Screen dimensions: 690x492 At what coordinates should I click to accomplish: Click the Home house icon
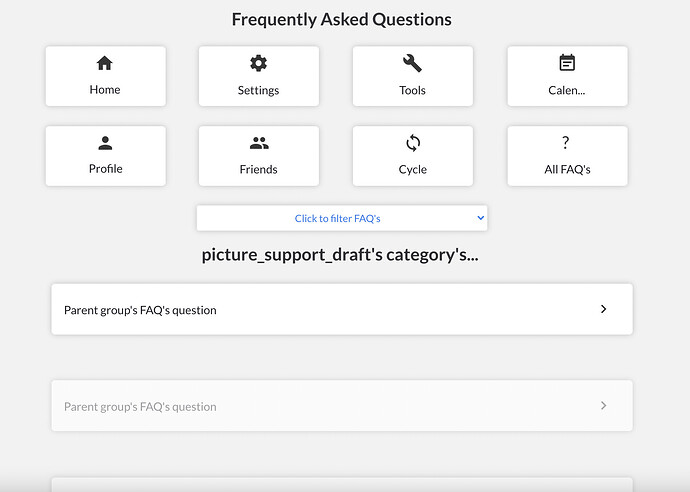[x=105, y=63]
